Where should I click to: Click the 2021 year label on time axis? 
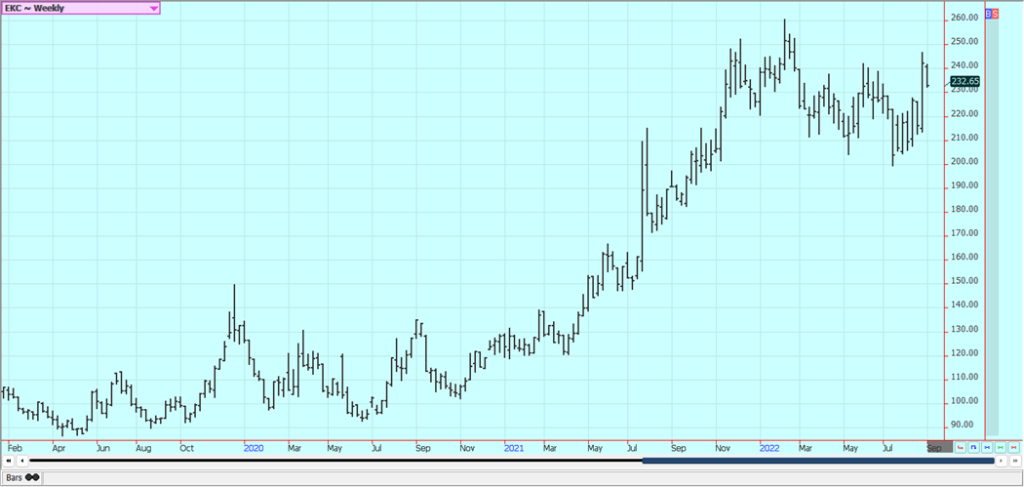point(514,448)
